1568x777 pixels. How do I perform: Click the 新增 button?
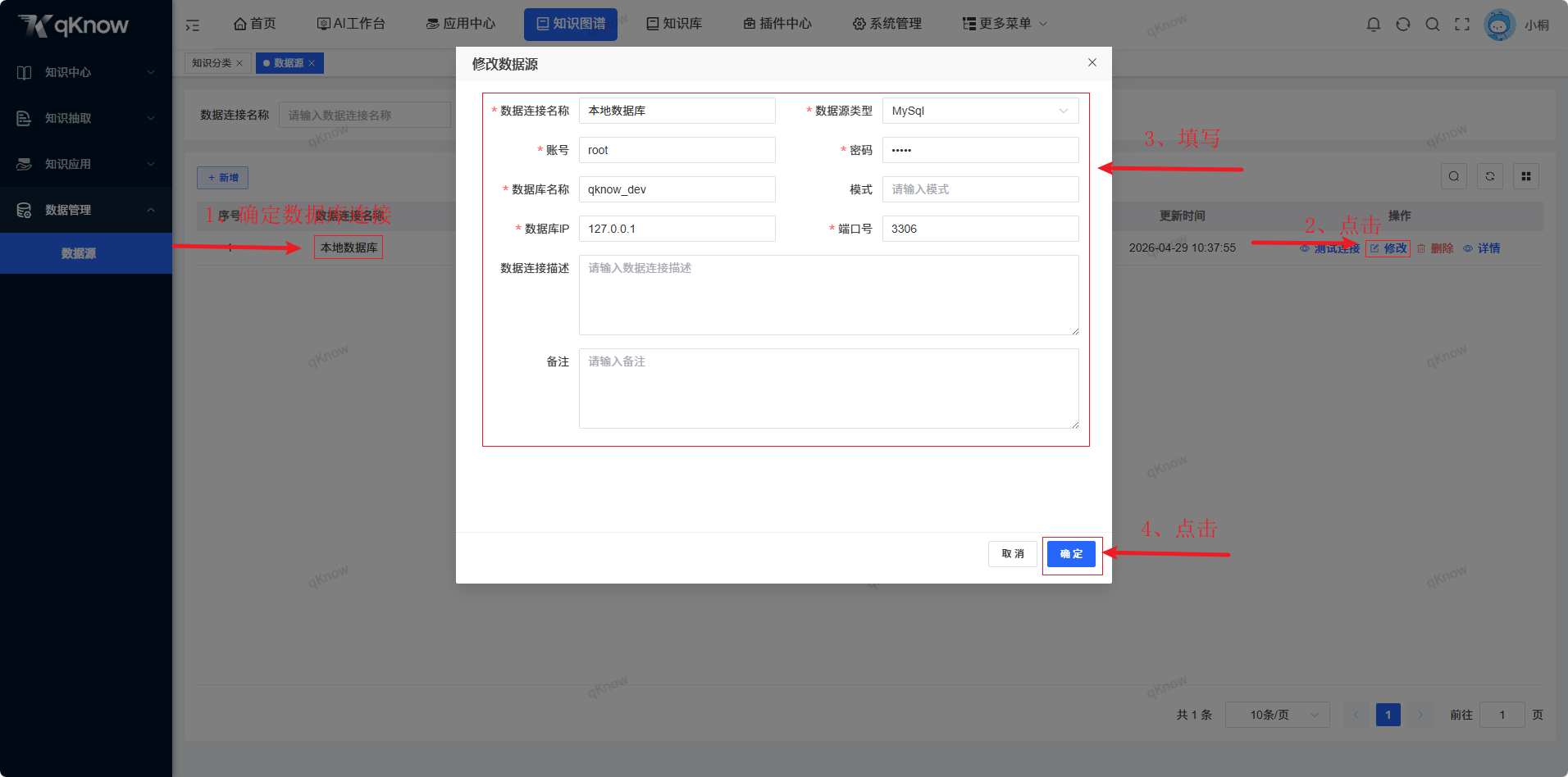222,178
